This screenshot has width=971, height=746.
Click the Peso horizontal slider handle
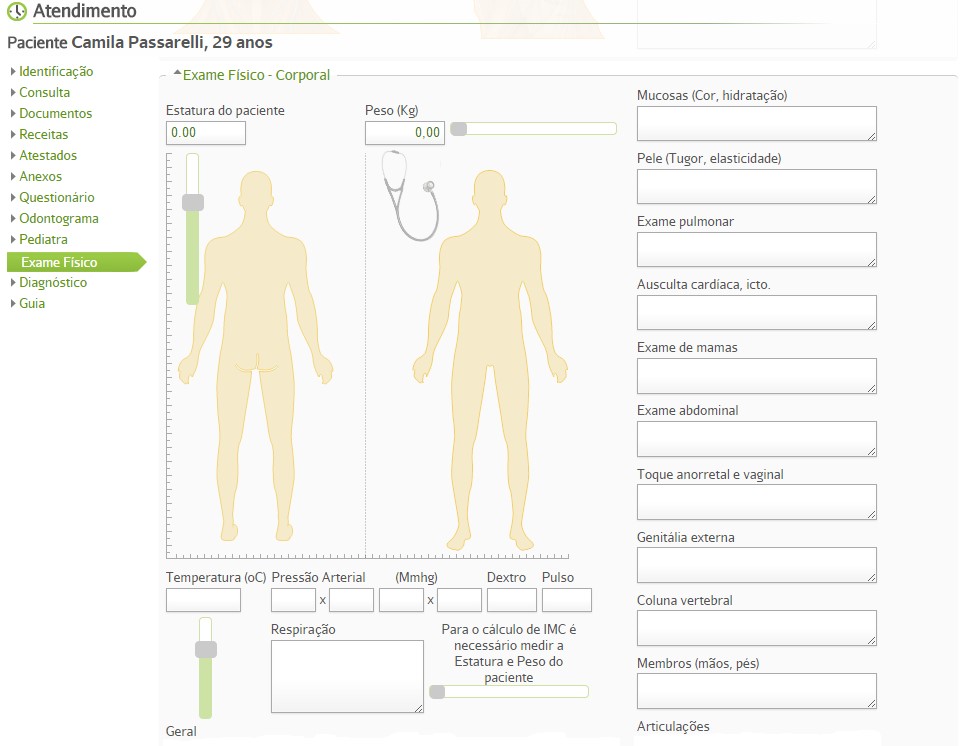[458, 129]
